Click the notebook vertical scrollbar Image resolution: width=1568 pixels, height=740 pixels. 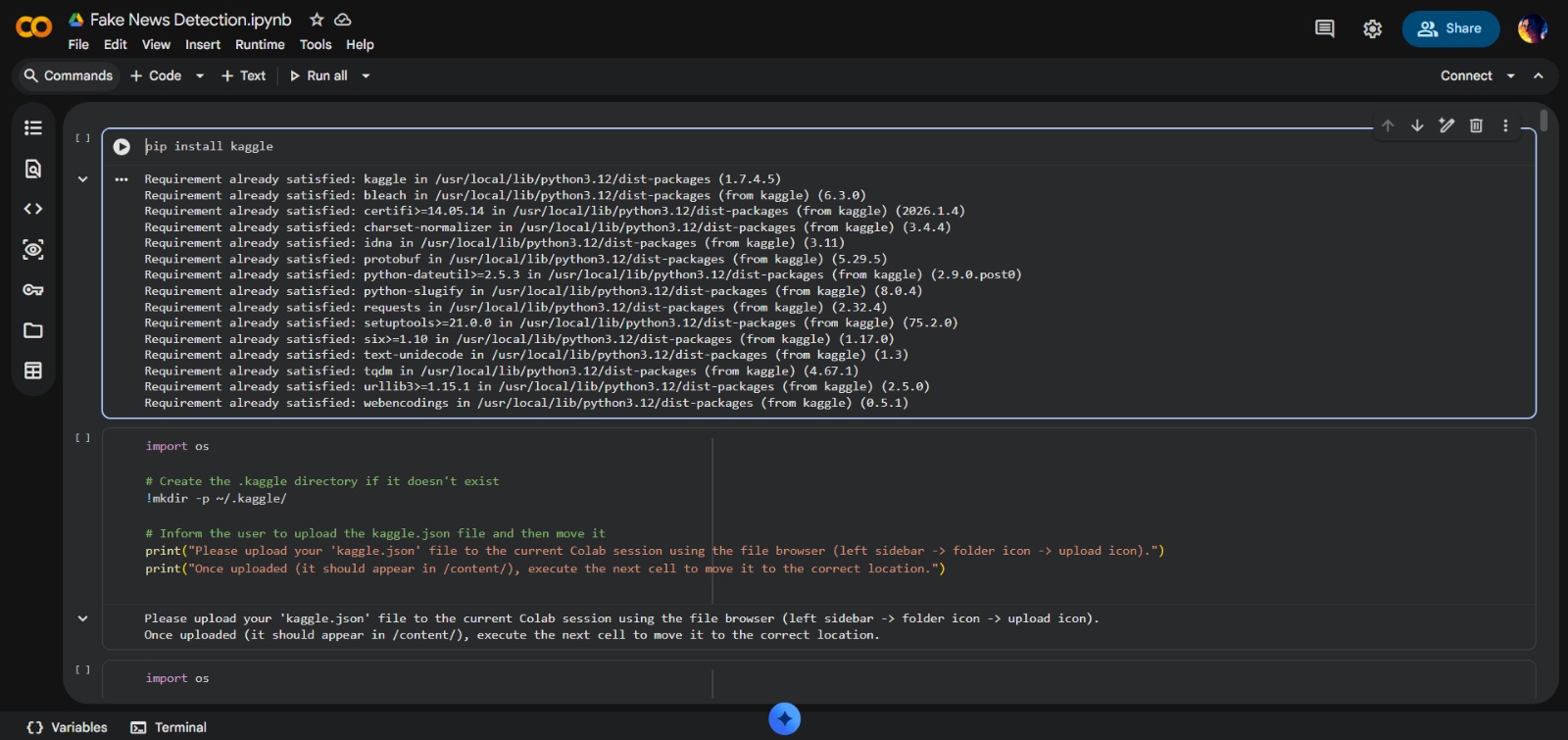(1543, 121)
